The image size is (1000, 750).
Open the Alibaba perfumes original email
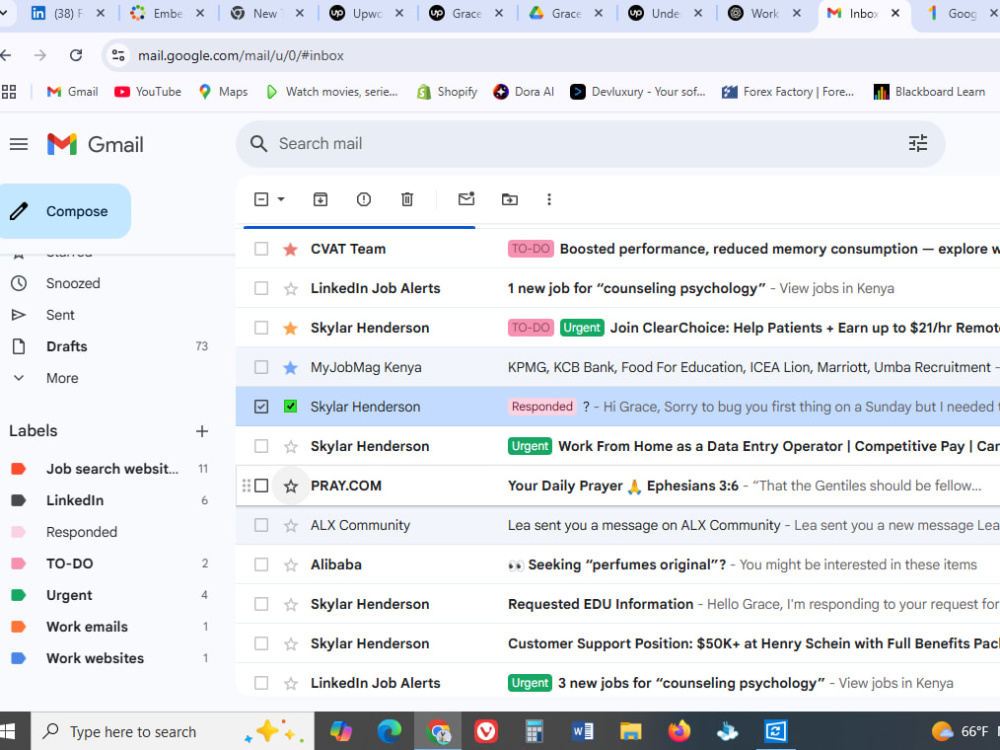[617, 564]
